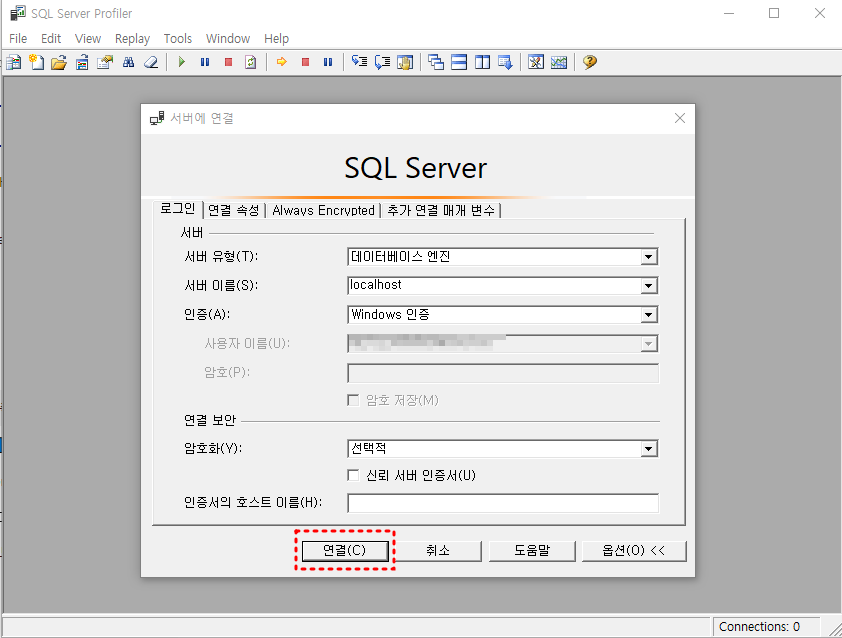Click the 인증서의 호스트 이름(H) input field

click(x=503, y=503)
